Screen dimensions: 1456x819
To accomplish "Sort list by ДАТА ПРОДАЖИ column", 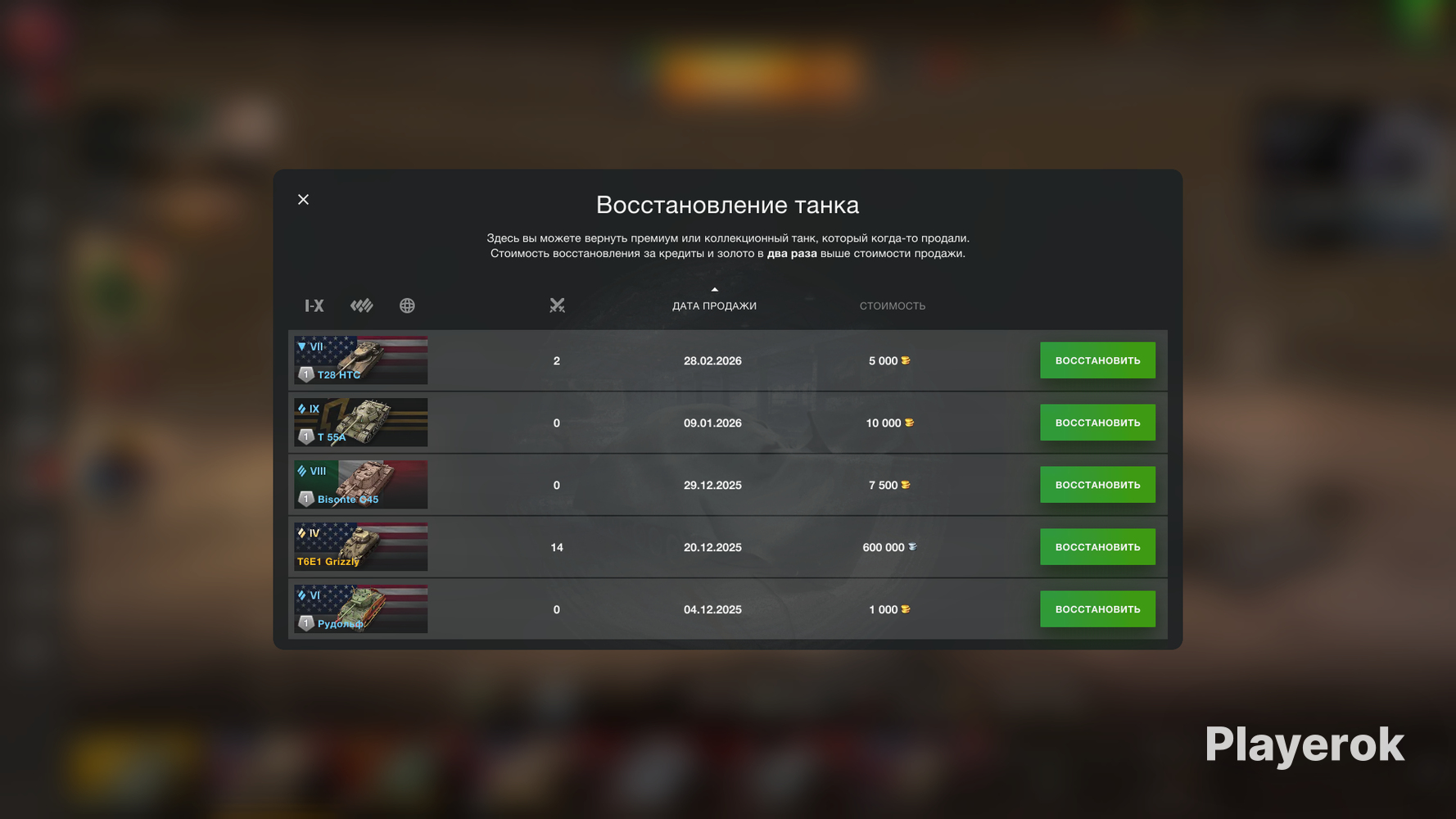I will click(x=714, y=305).
